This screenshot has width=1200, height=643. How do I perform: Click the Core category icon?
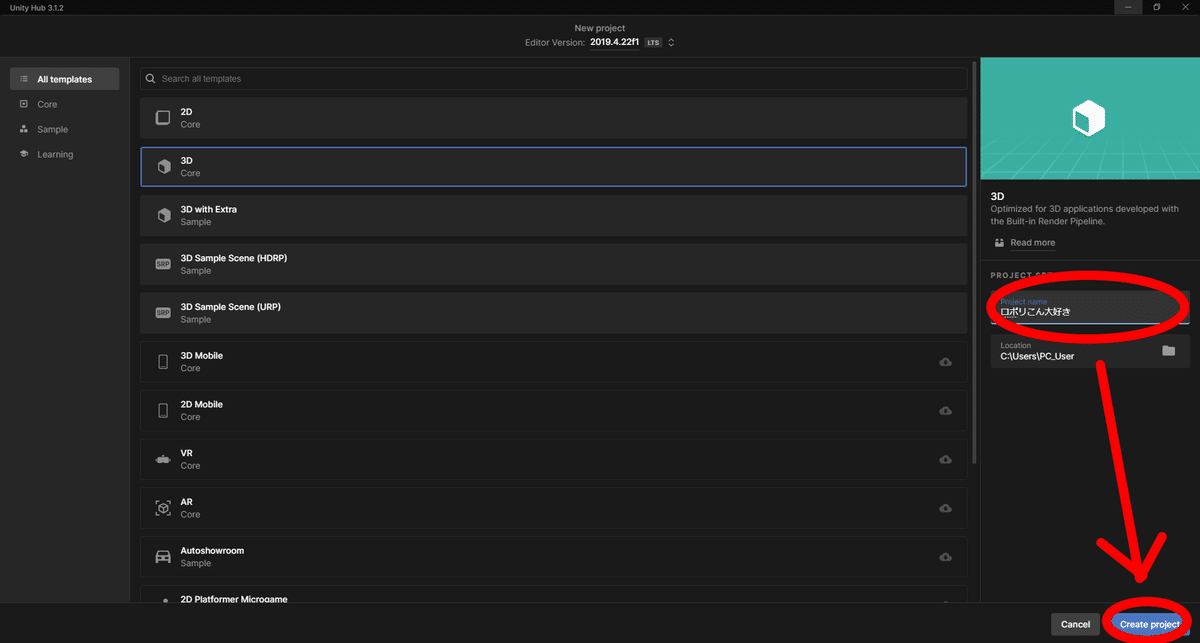point(24,104)
